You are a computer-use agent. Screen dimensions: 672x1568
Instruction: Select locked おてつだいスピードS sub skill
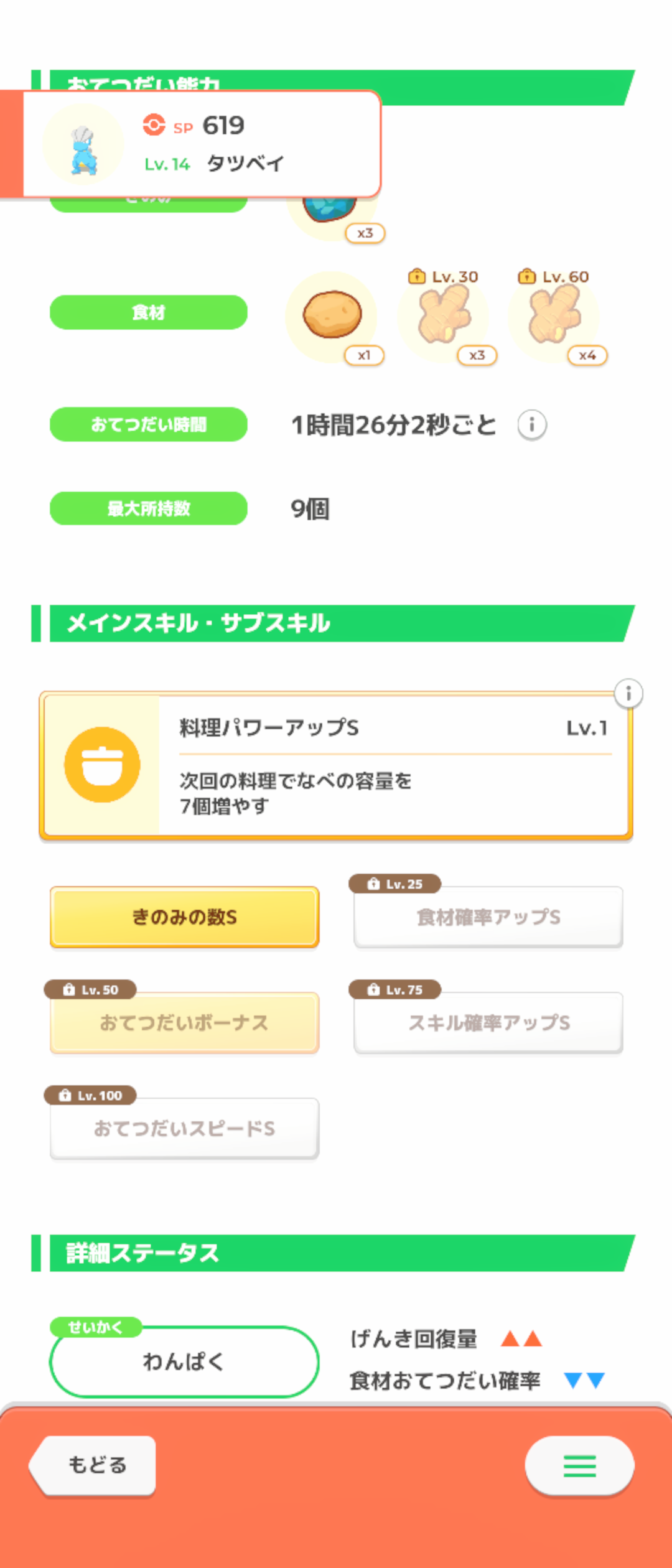[x=185, y=1129]
